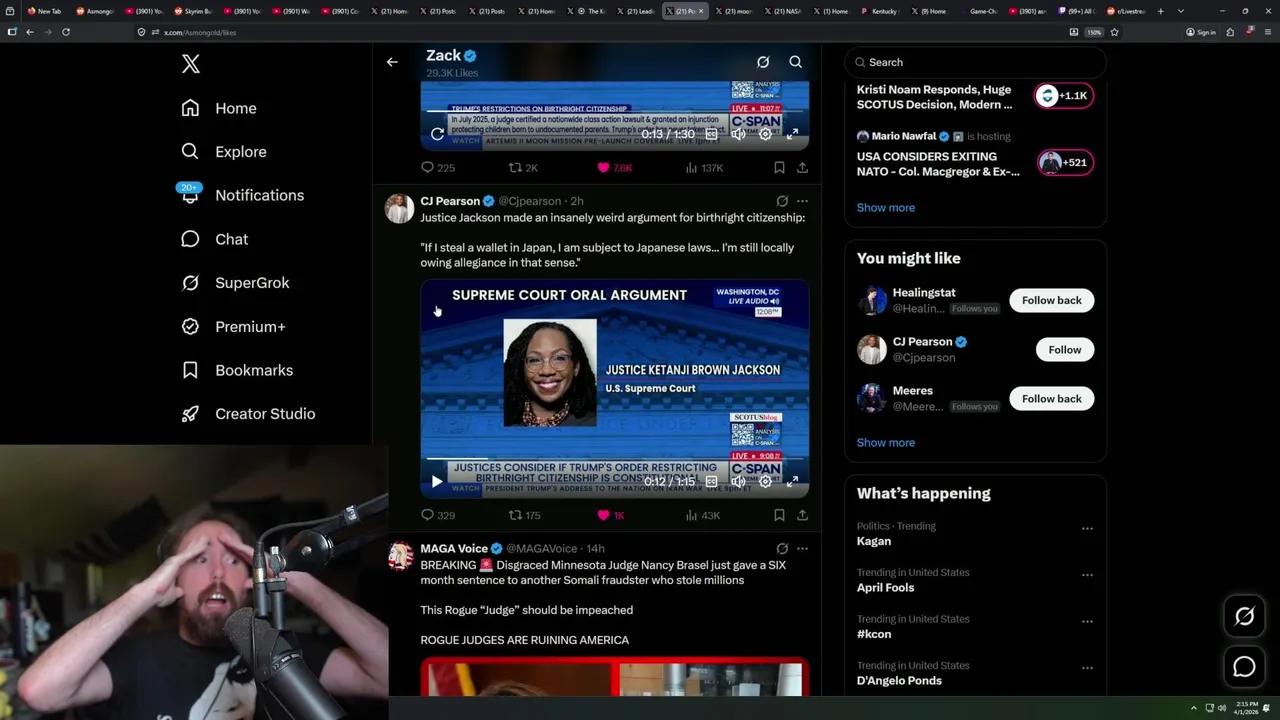Follow CJ Pearson in You might like
The width and height of the screenshot is (1280, 720).
(x=1064, y=350)
